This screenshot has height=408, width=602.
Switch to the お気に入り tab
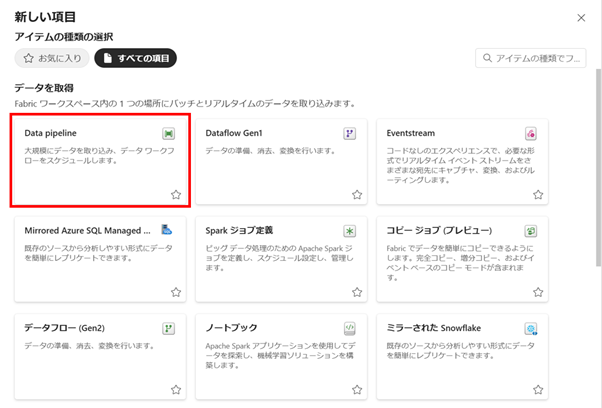coord(50,58)
